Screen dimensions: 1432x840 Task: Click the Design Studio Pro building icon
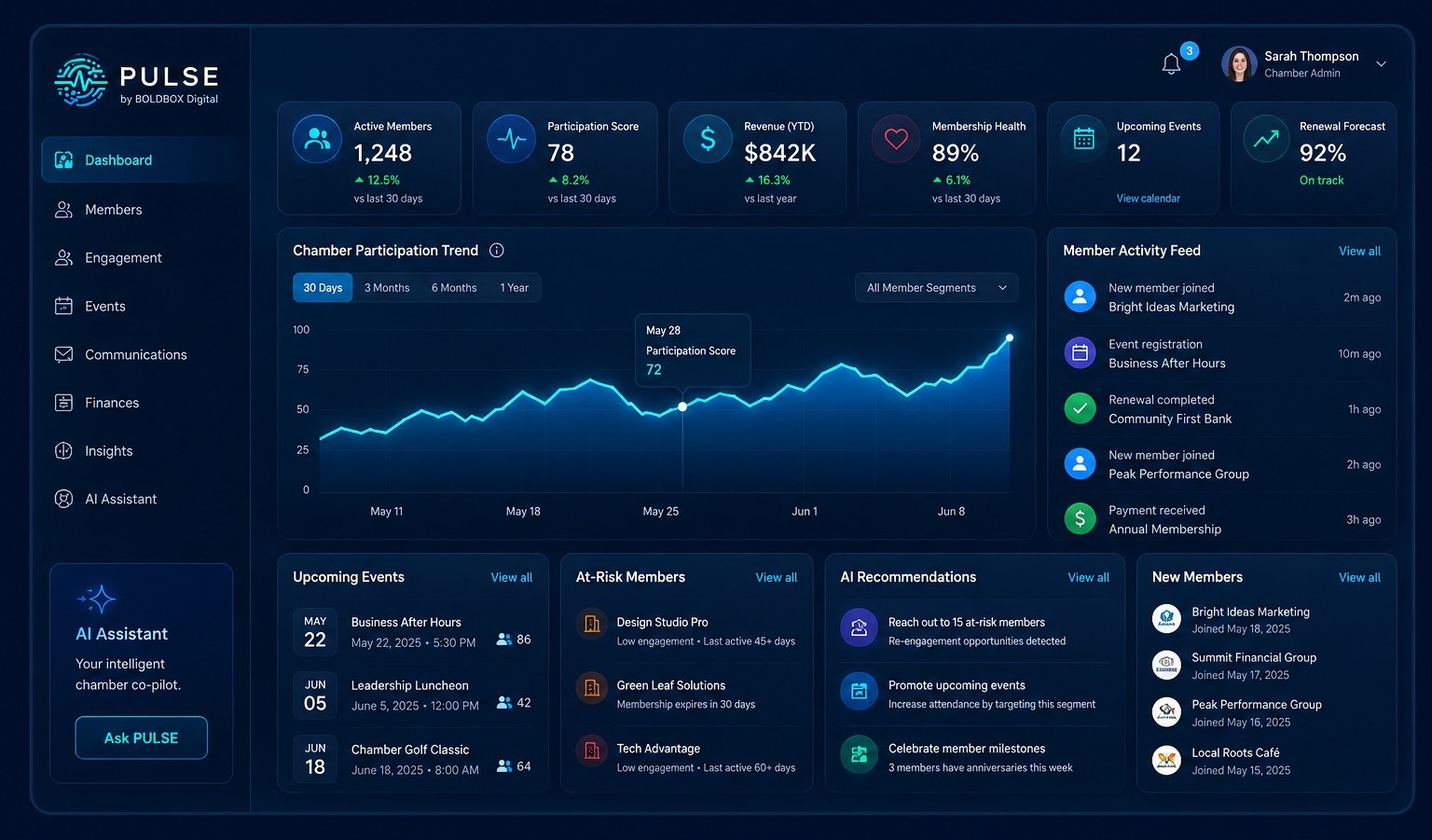(592, 624)
